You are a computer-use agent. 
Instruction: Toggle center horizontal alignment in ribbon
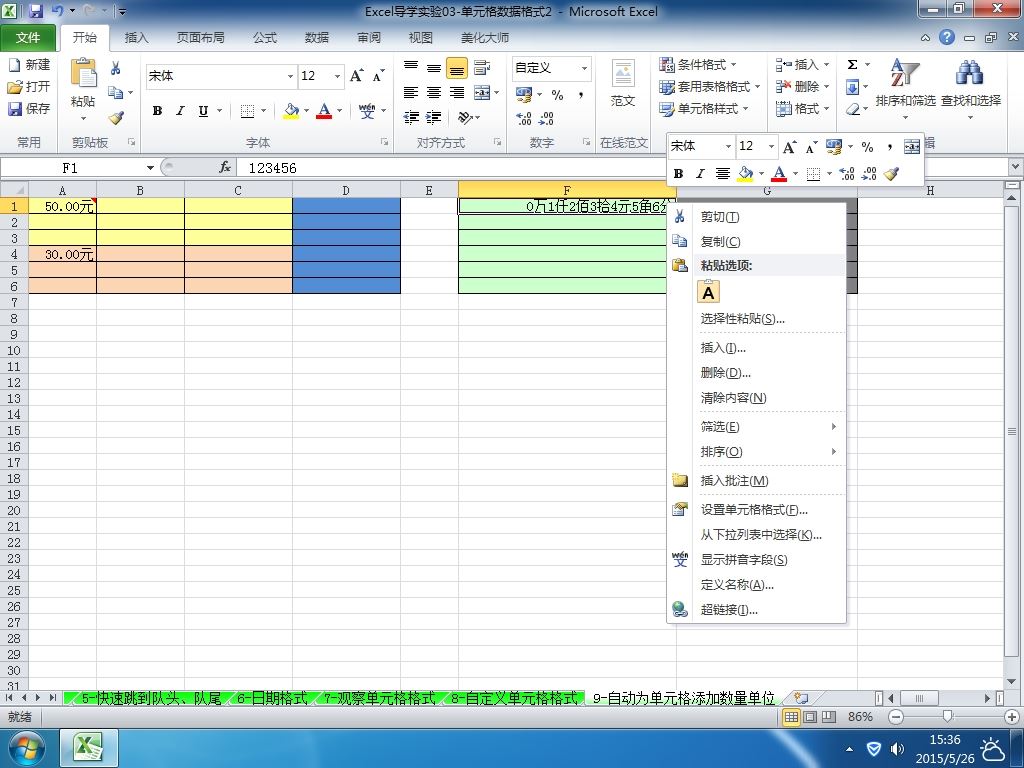point(434,93)
